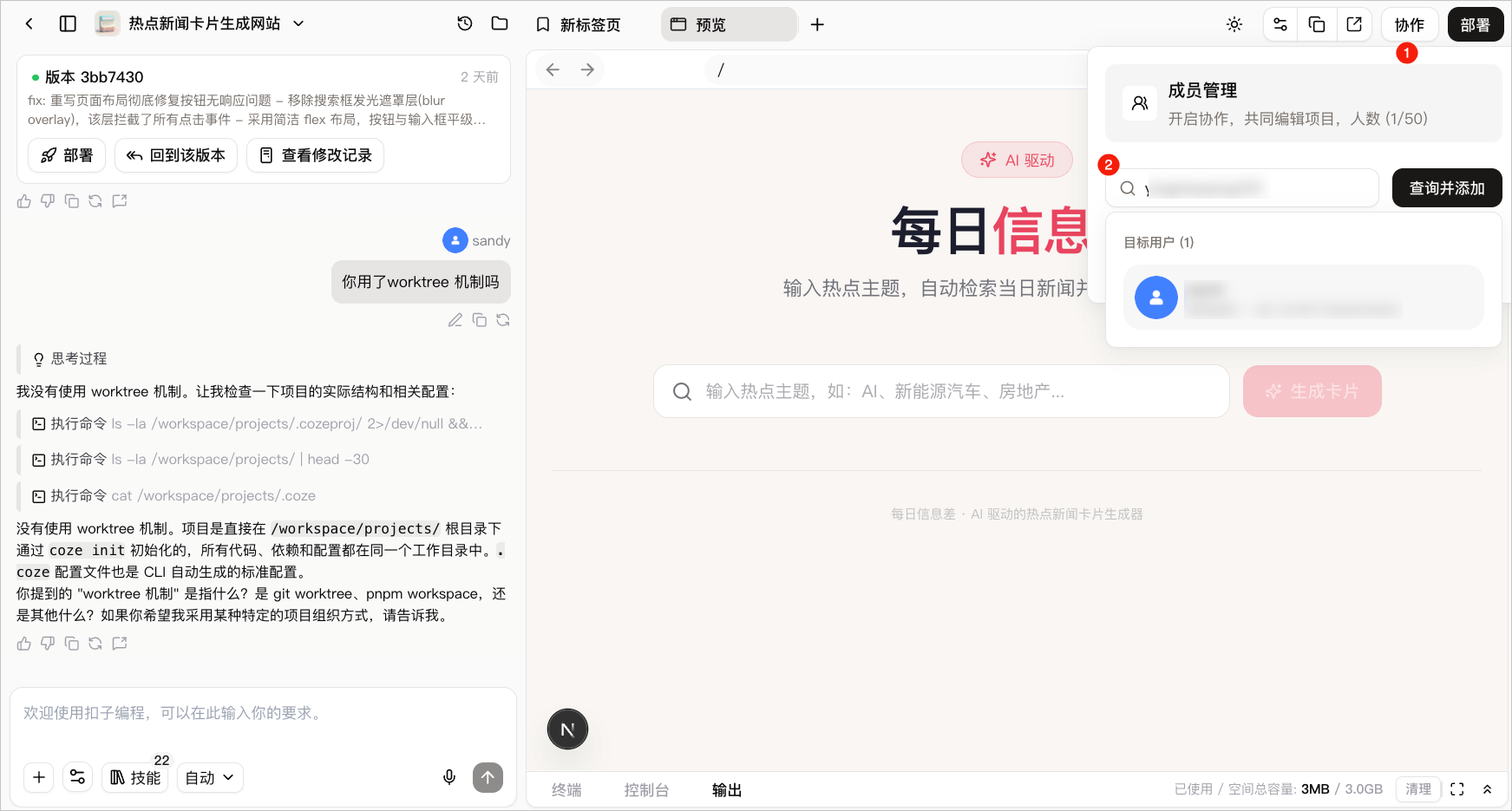
Task: Open the Next.js dev tools badge
Action: pyautogui.click(x=567, y=729)
